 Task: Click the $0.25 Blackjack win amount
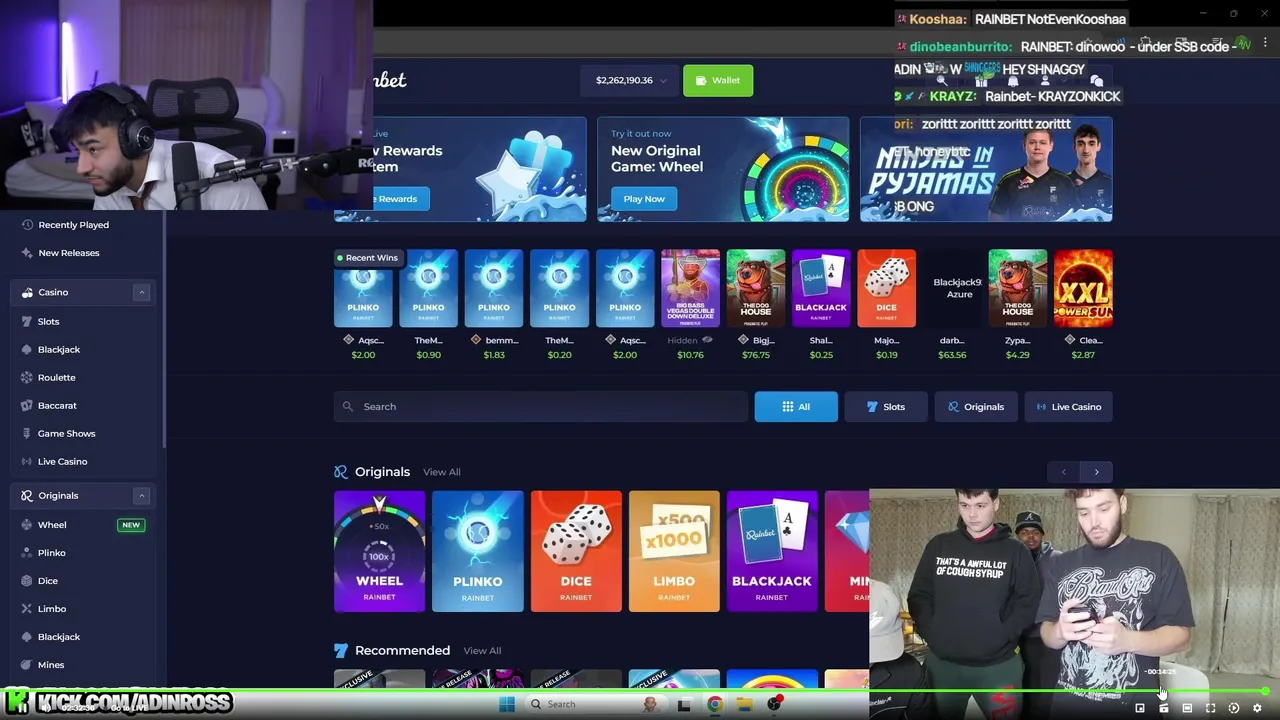[x=821, y=355]
